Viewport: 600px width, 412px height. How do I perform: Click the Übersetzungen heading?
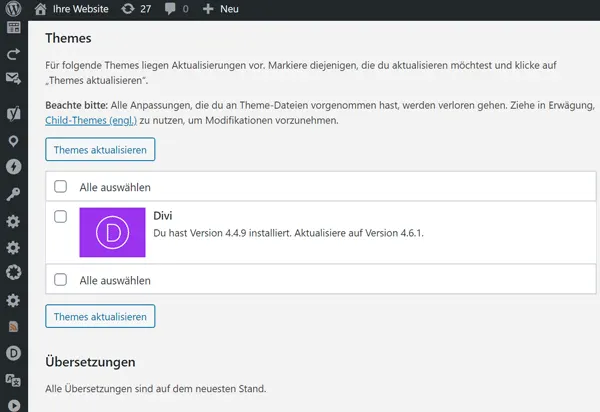[90, 362]
